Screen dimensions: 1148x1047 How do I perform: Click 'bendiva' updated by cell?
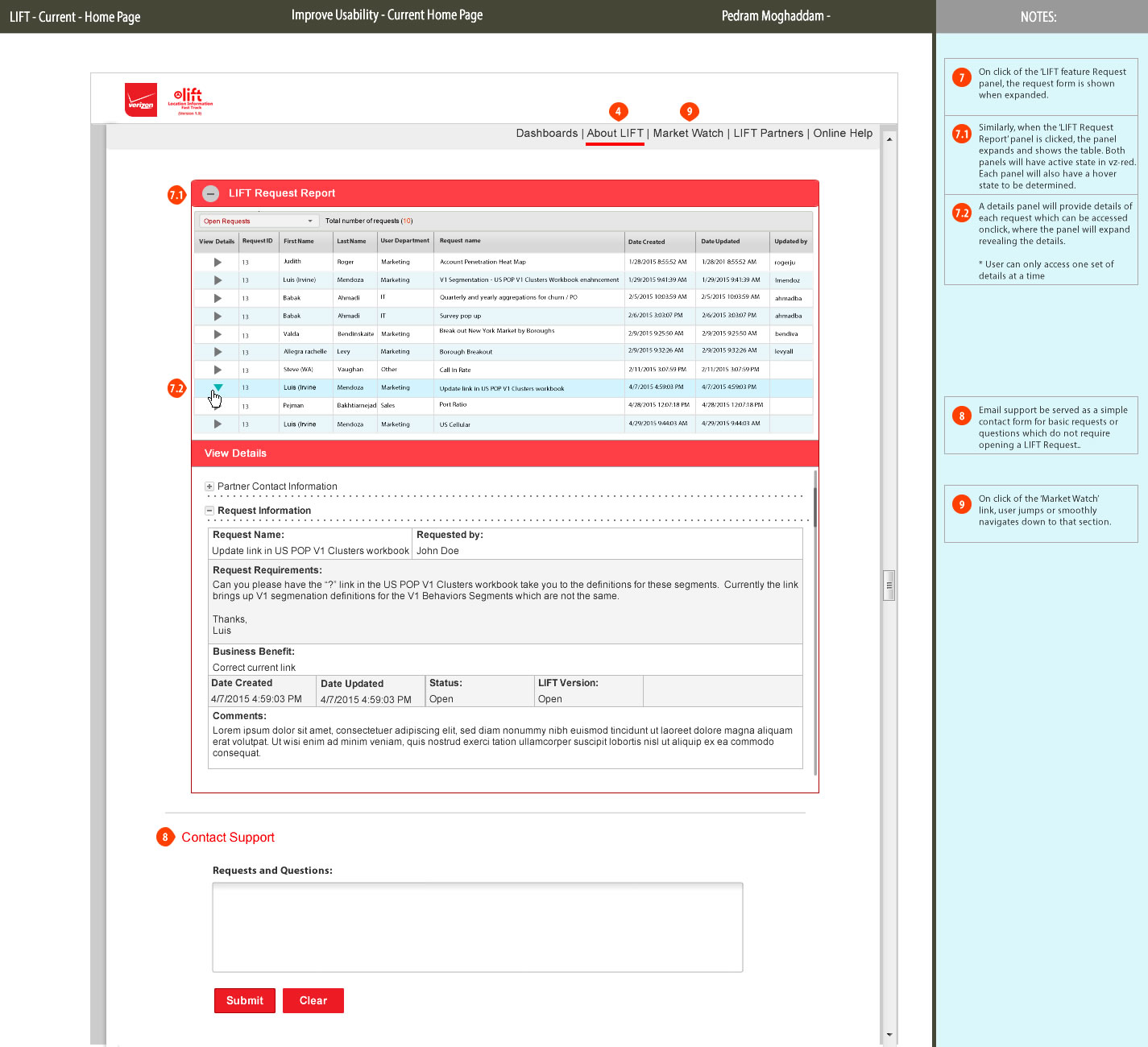pos(786,333)
